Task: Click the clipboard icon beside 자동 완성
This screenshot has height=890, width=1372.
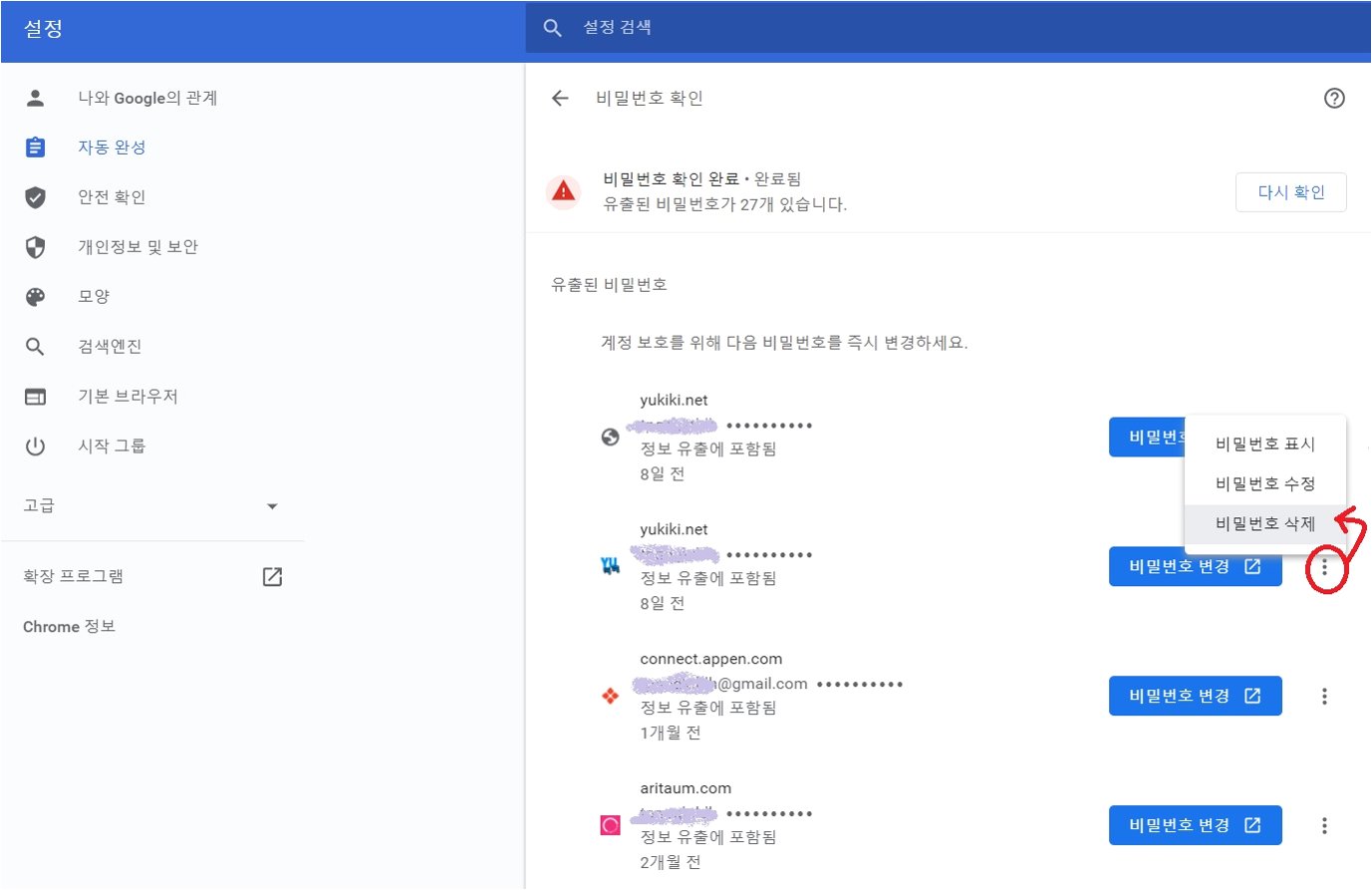Action: [x=35, y=148]
